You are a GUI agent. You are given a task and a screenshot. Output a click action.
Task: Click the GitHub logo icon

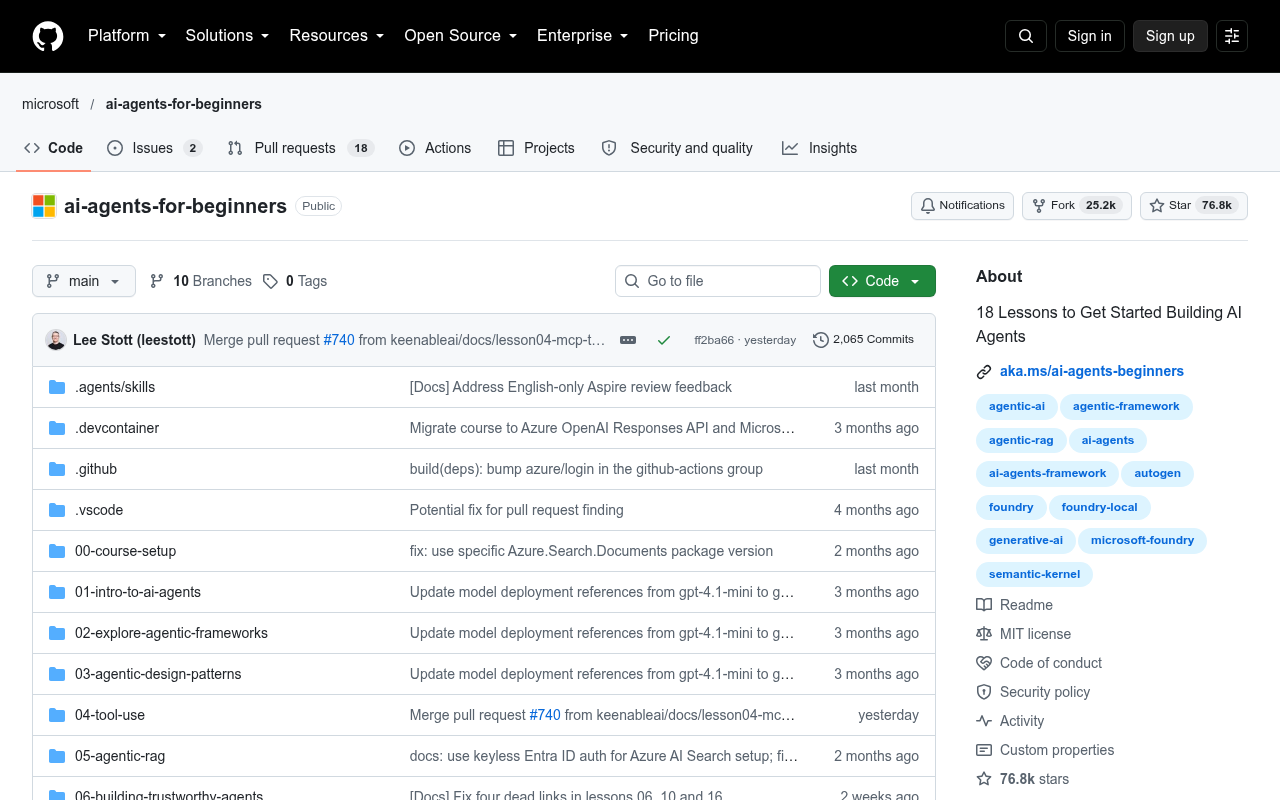coord(48,36)
